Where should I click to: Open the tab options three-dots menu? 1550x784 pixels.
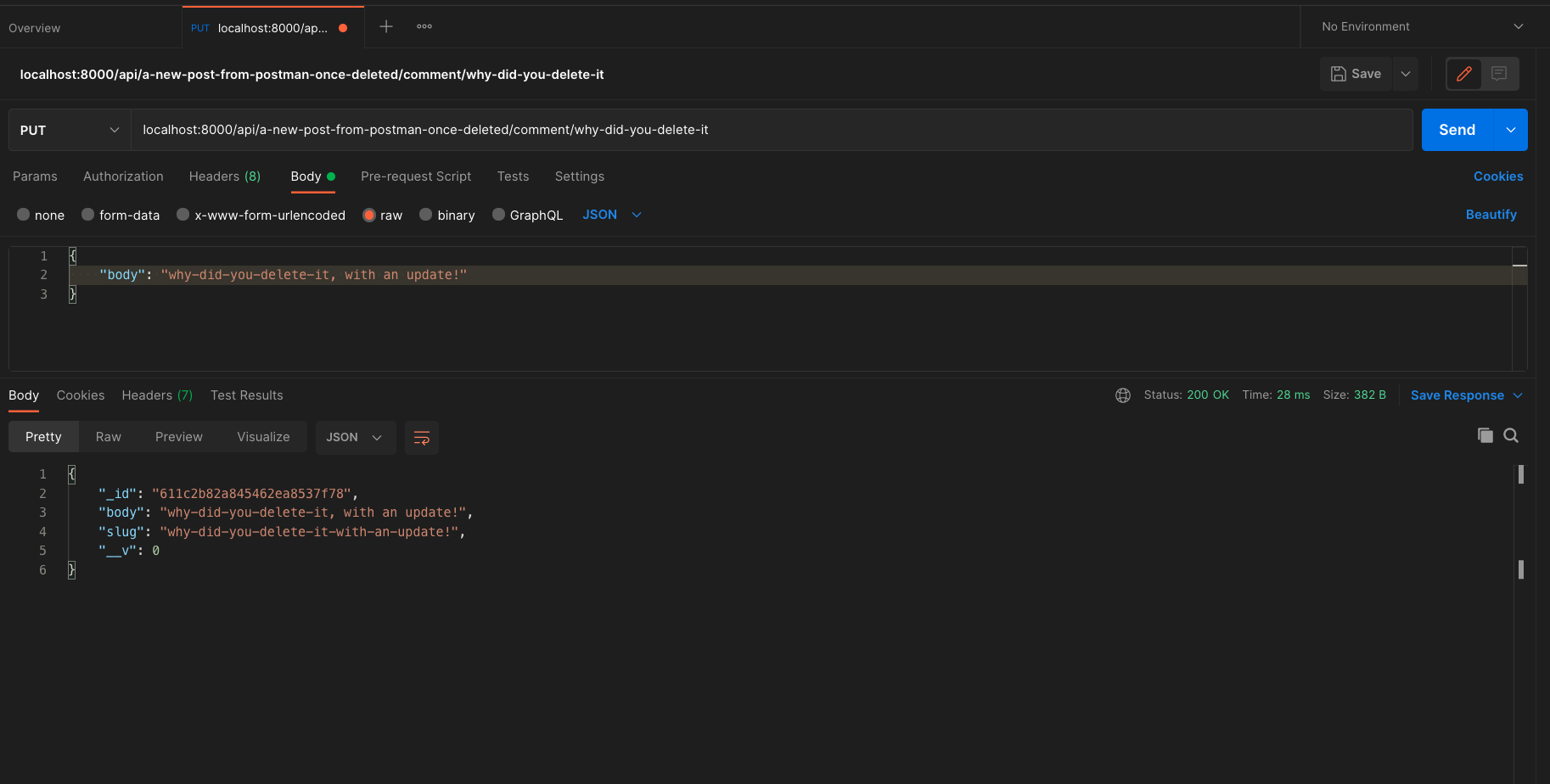pyautogui.click(x=424, y=26)
